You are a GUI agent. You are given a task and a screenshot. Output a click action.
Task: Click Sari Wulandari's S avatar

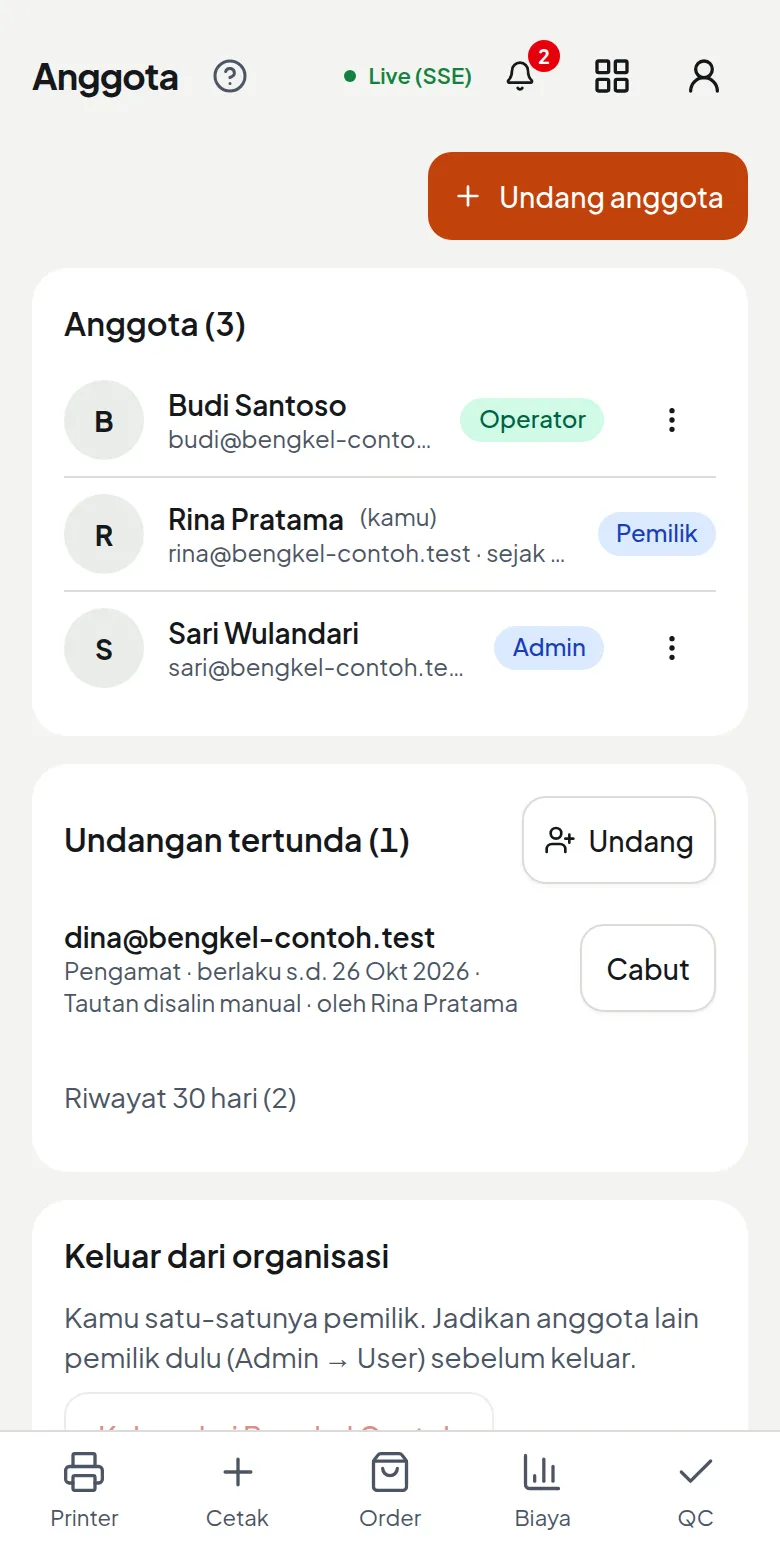click(x=104, y=648)
